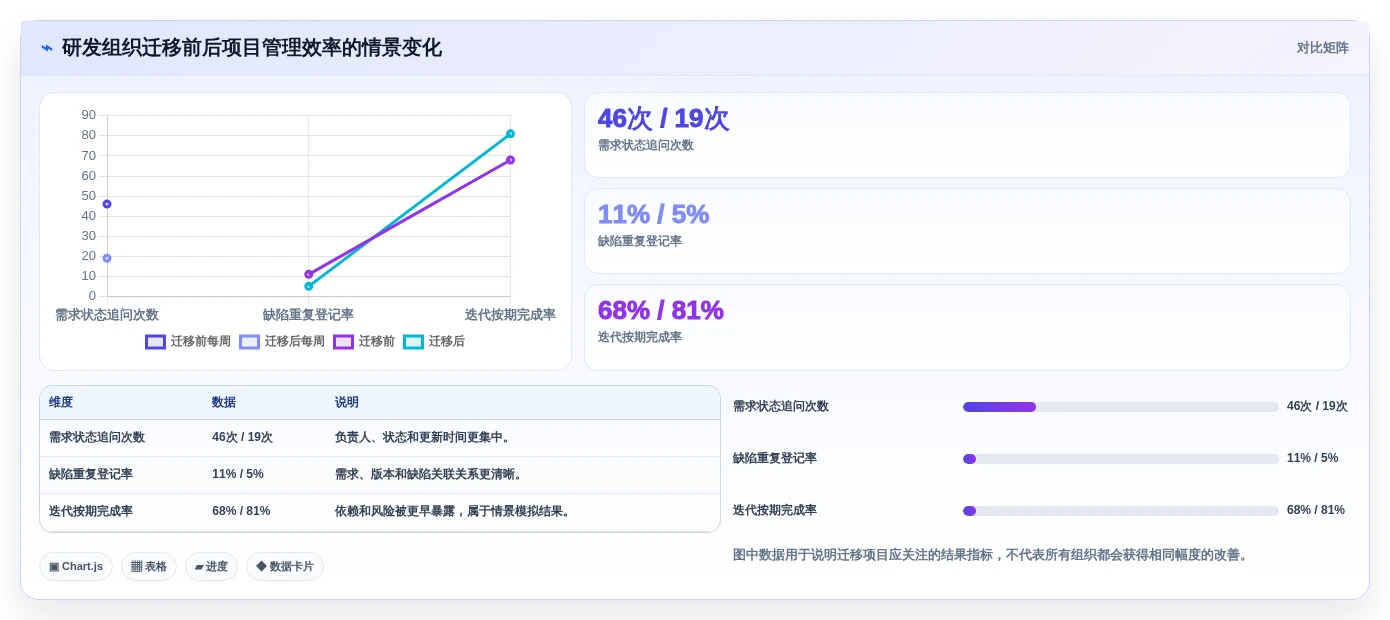Click the 46次 / 19次 value beside progress bar

[1317, 407]
